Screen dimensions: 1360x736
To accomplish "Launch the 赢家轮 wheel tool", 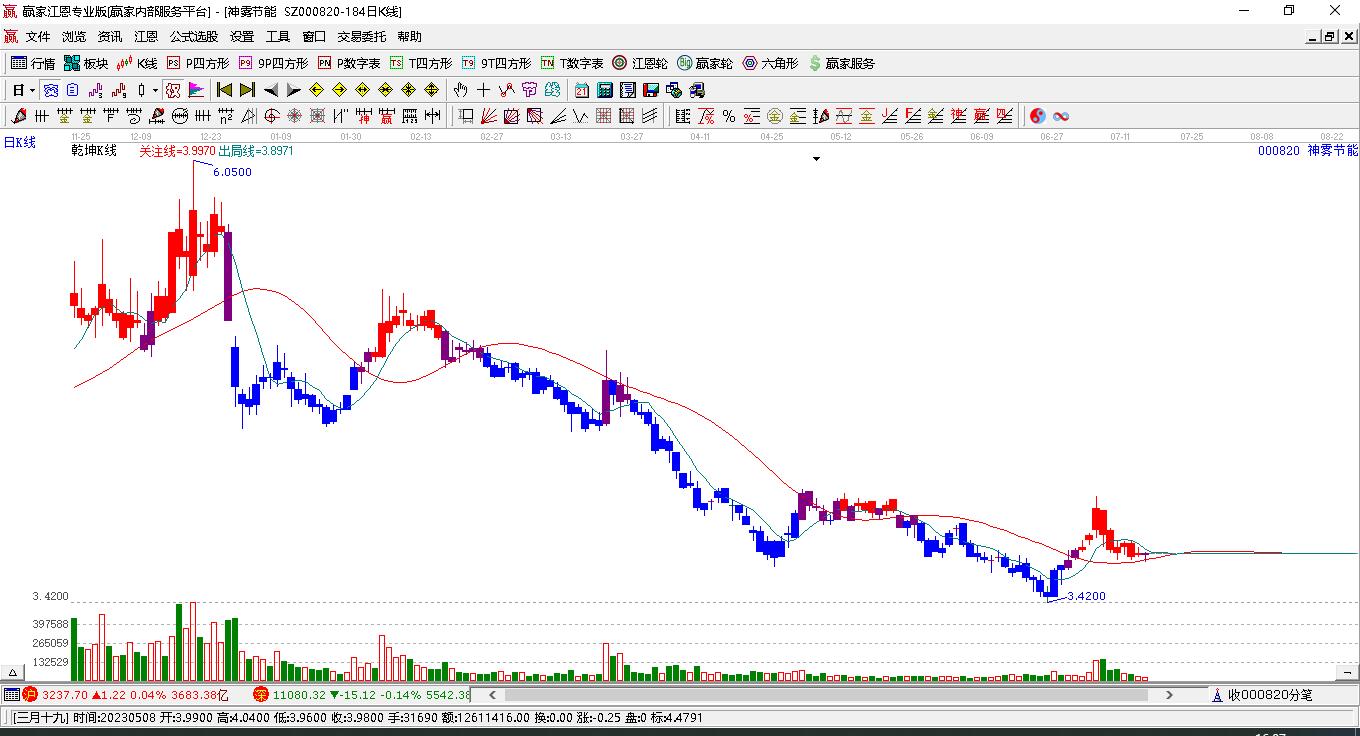I will coord(705,63).
